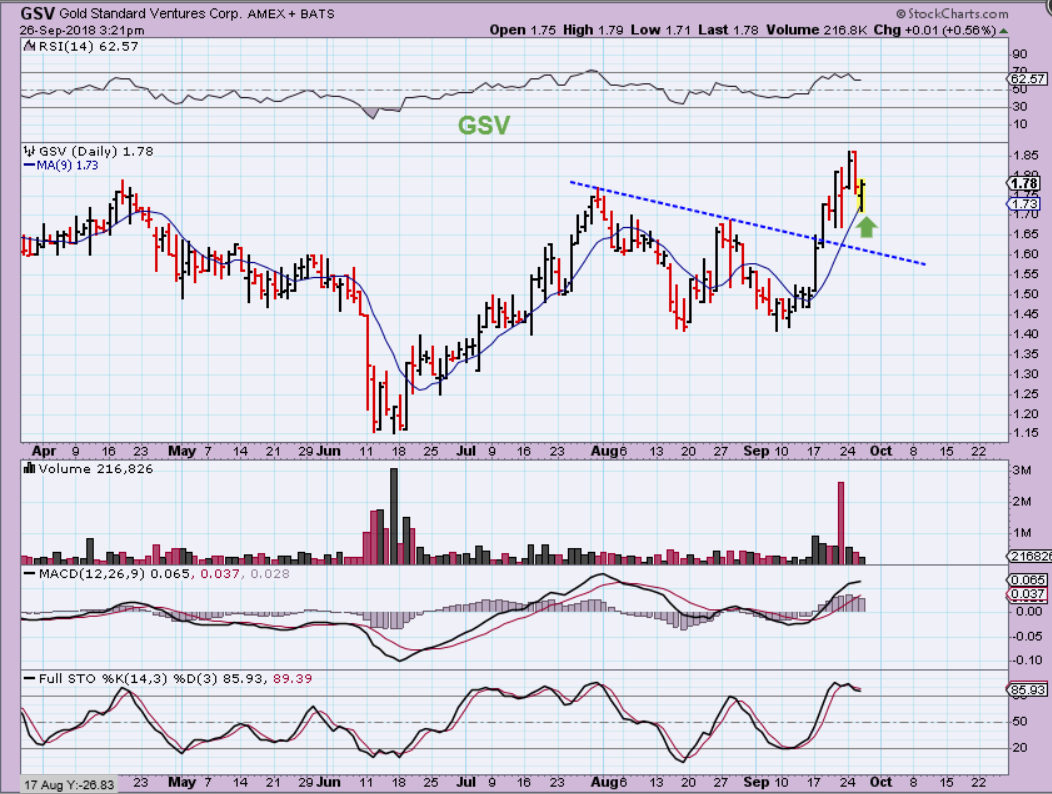This screenshot has width=1052, height=794.
Task: Click the 26-Sep-2018 3:21pm timestamp
Action: coord(82,30)
